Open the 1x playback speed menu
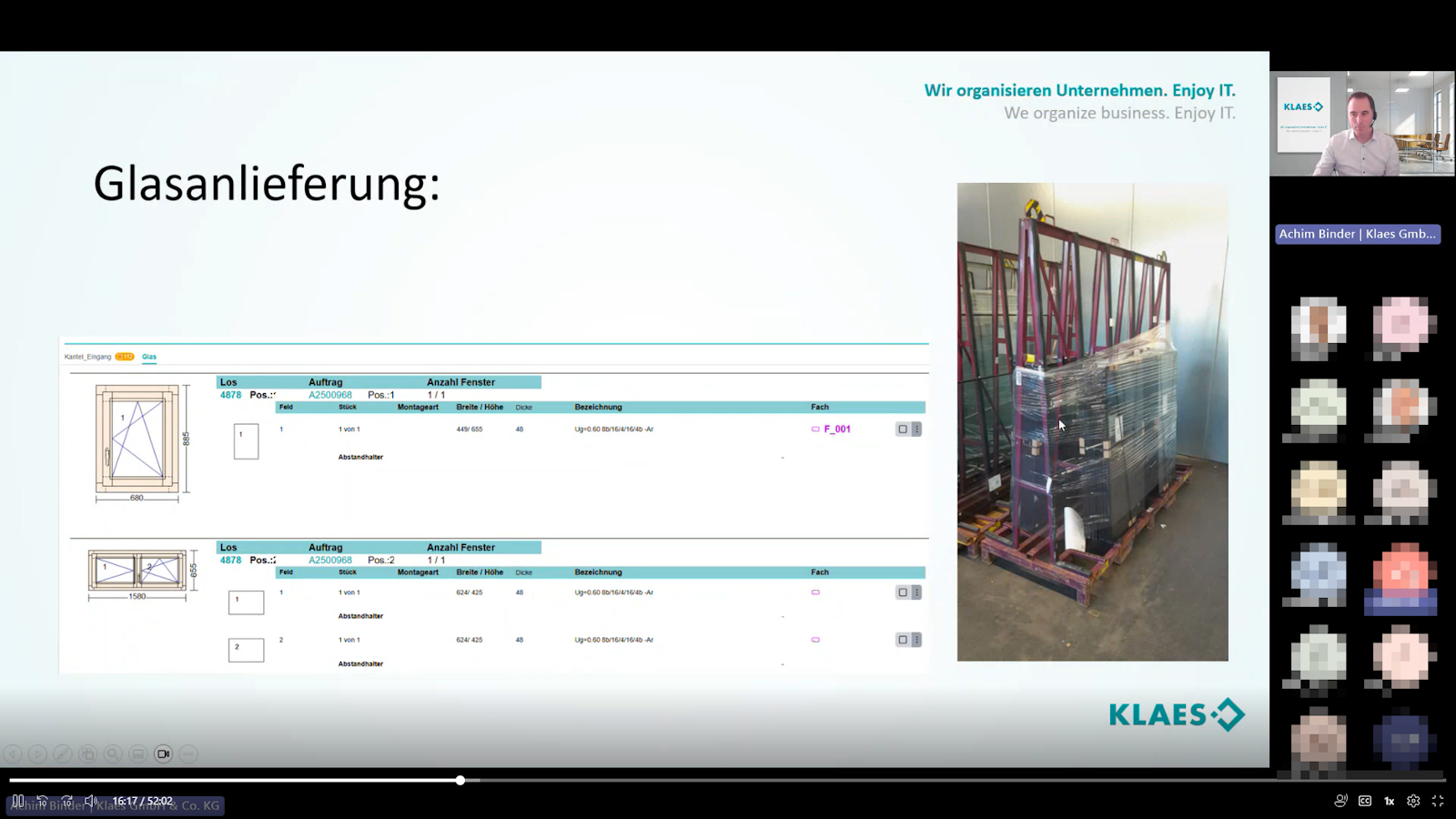This screenshot has height=819, width=1456. coord(1389,801)
